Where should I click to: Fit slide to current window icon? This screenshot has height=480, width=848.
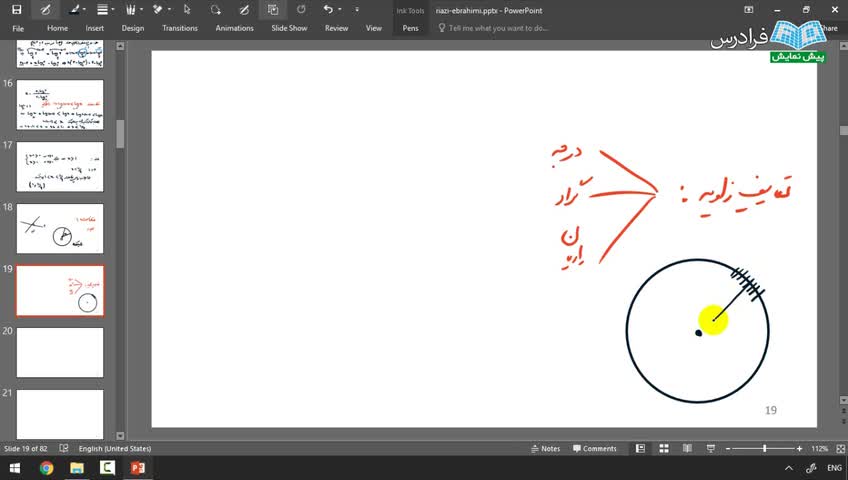840,449
